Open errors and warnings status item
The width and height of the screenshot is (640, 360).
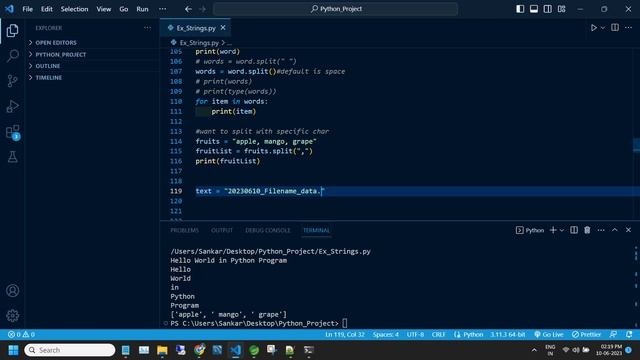[x=21, y=334]
